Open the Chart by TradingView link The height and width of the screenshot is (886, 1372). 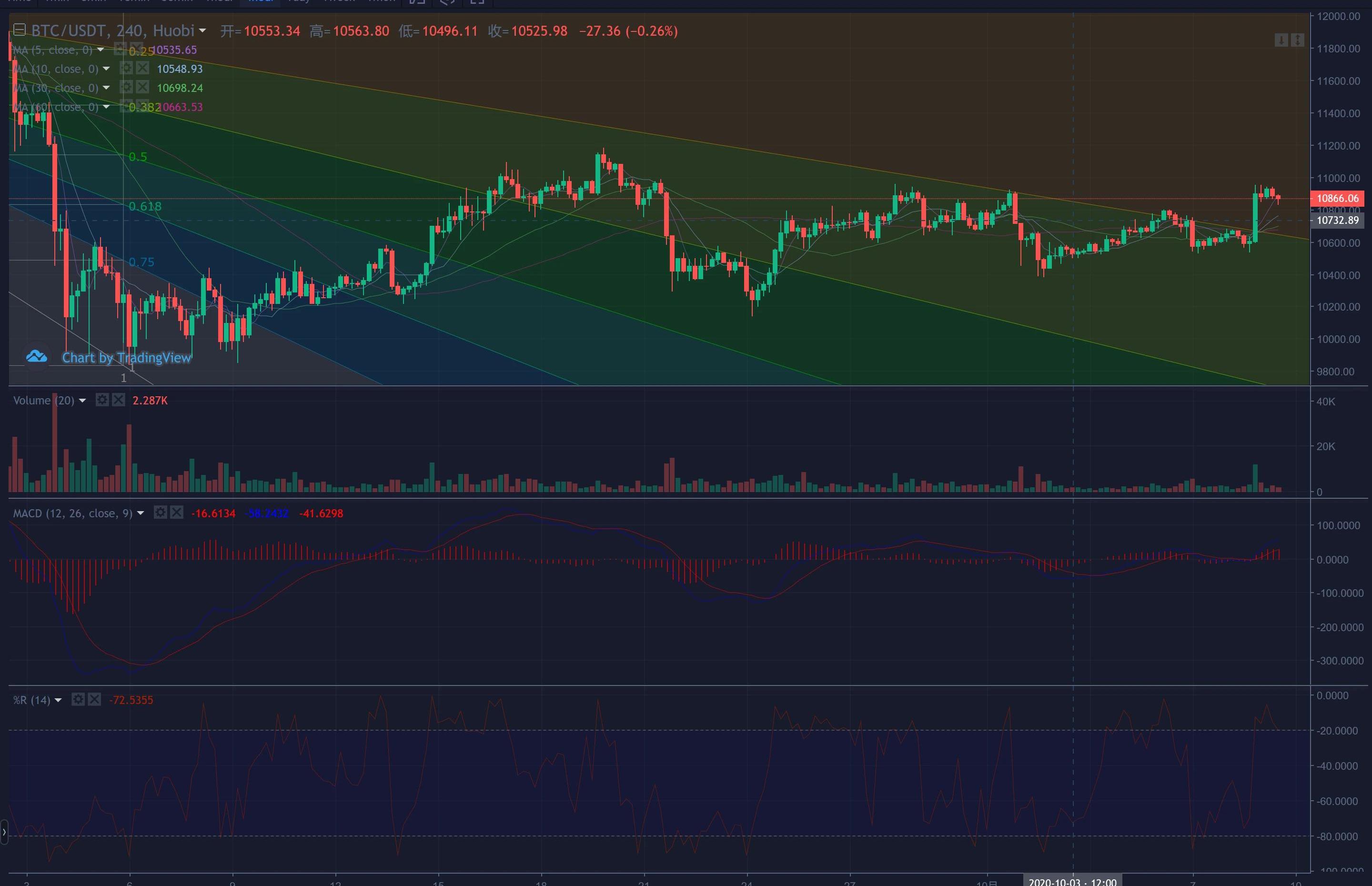coord(126,358)
